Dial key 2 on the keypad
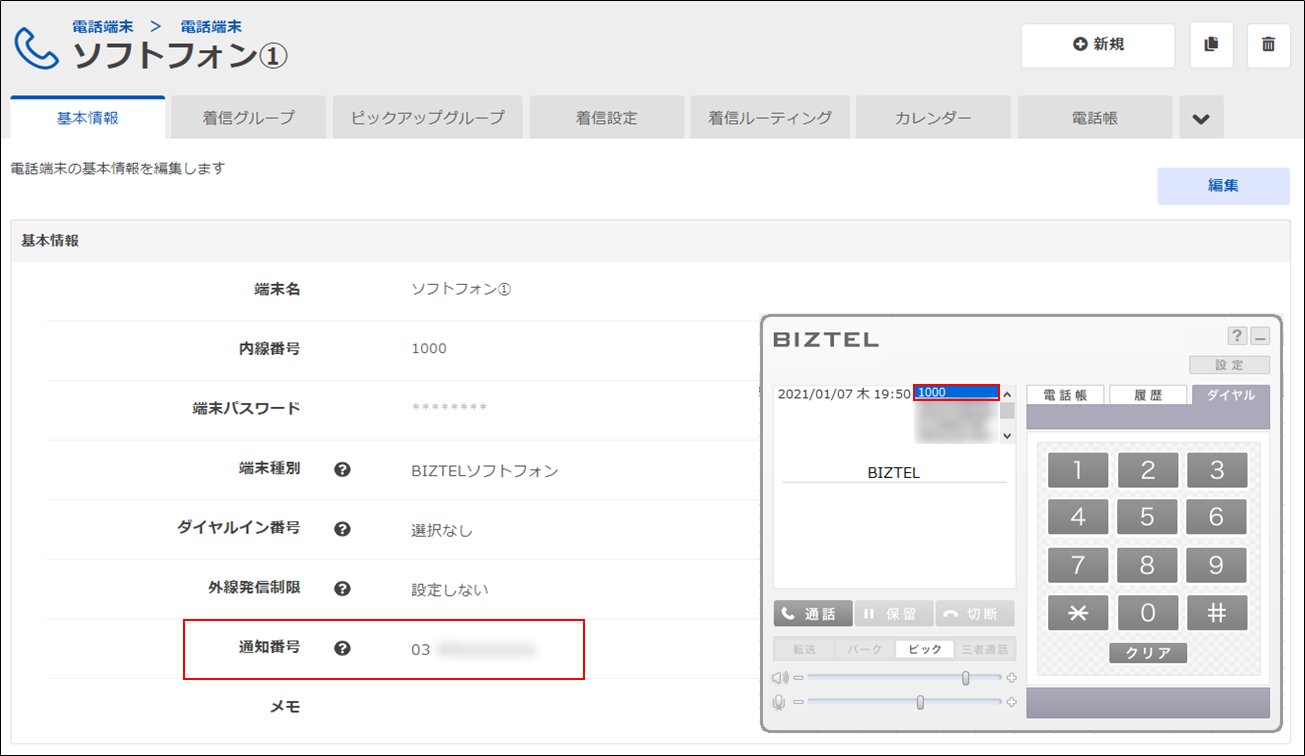Image resolution: width=1305 pixels, height=756 pixels. tap(1148, 470)
